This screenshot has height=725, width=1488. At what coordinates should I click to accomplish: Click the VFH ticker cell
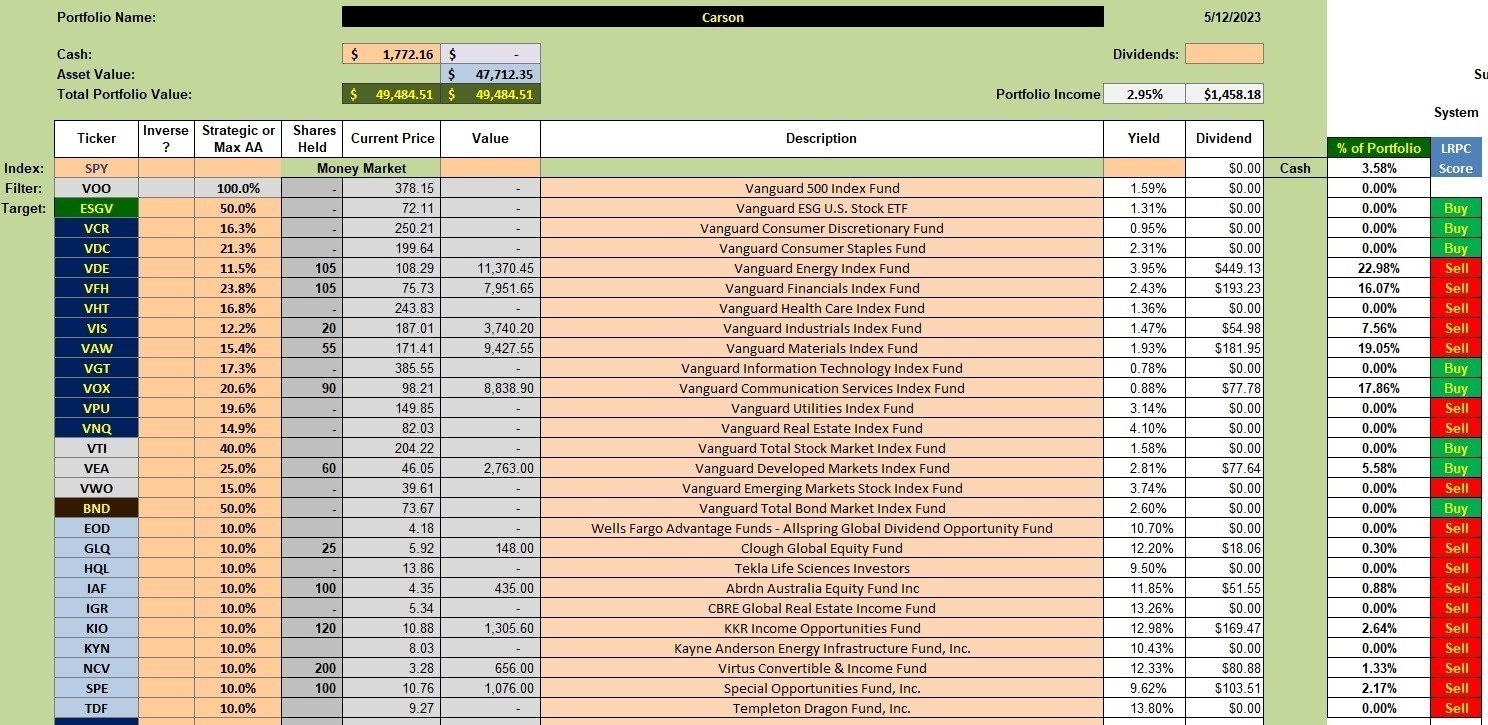pyautogui.click(x=96, y=288)
